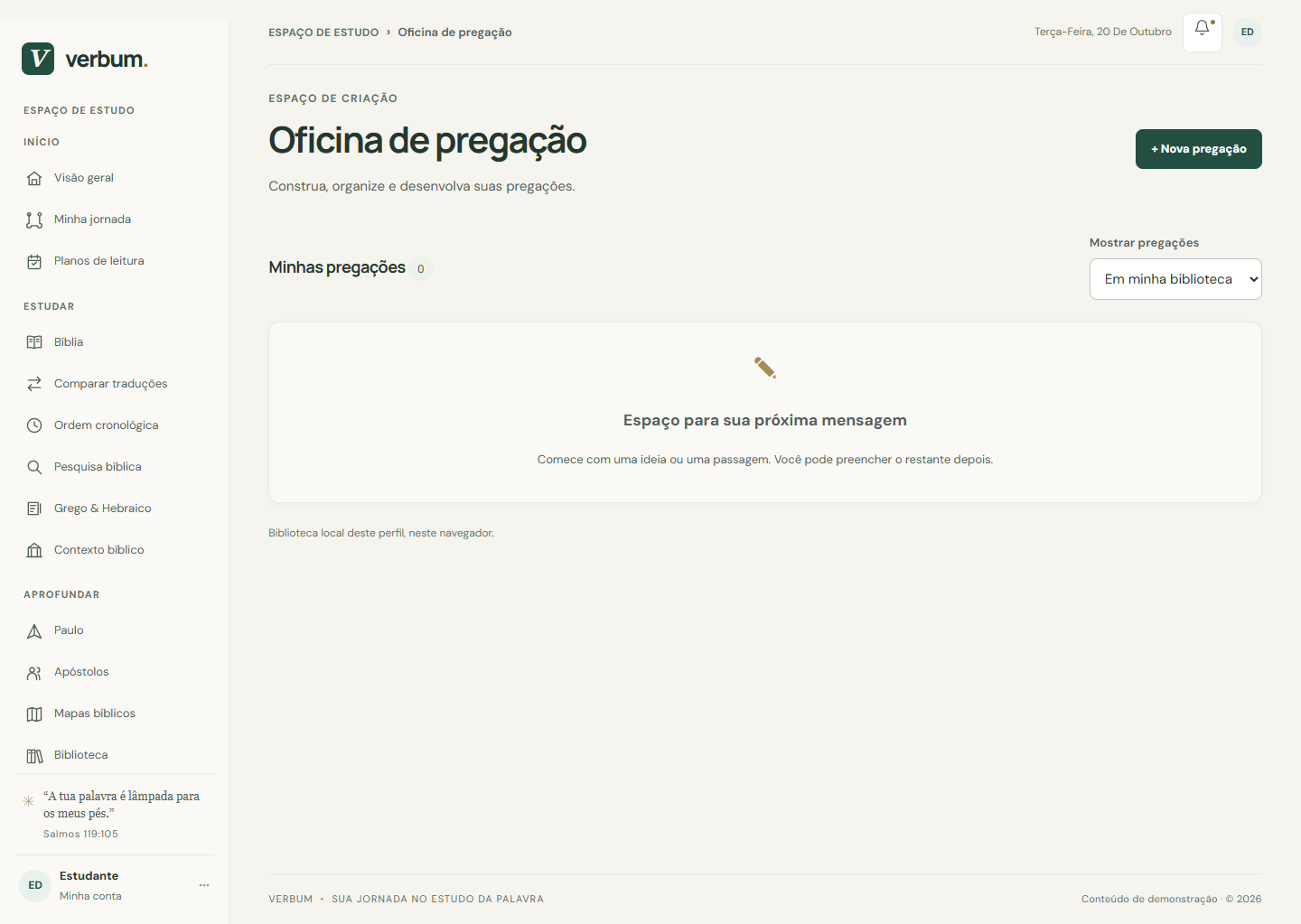Click the Verbum logo icon
The image size is (1301, 924).
point(38,59)
